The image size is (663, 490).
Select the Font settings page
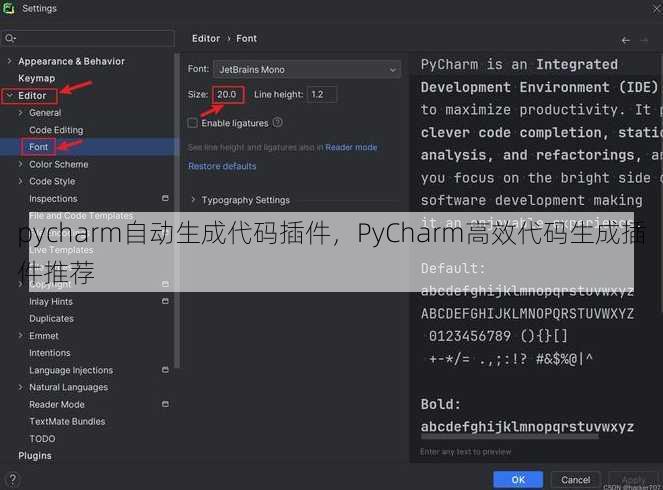(x=38, y=147)
